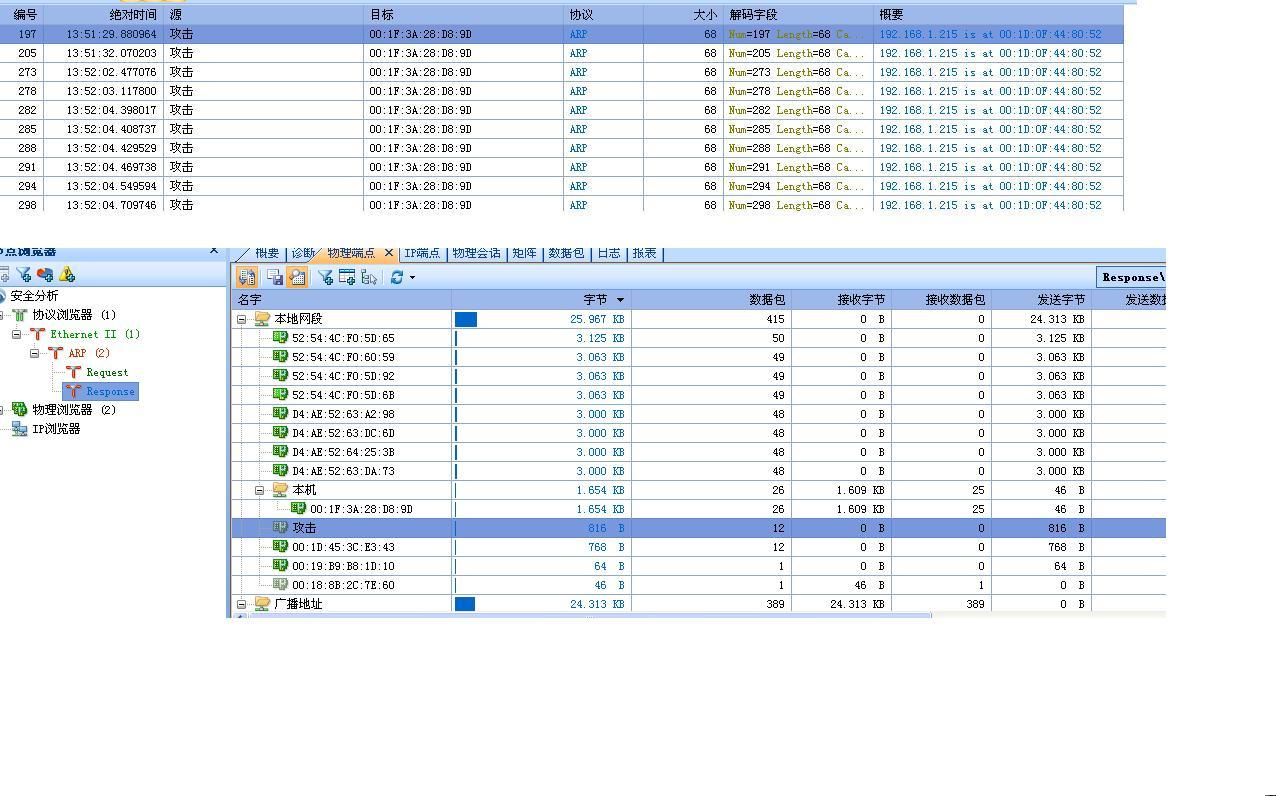The height and width of the screenshot is (800, 1280).
Task: Click the save/export disk icon in endpoint toolbar
Action: [275, 278]
